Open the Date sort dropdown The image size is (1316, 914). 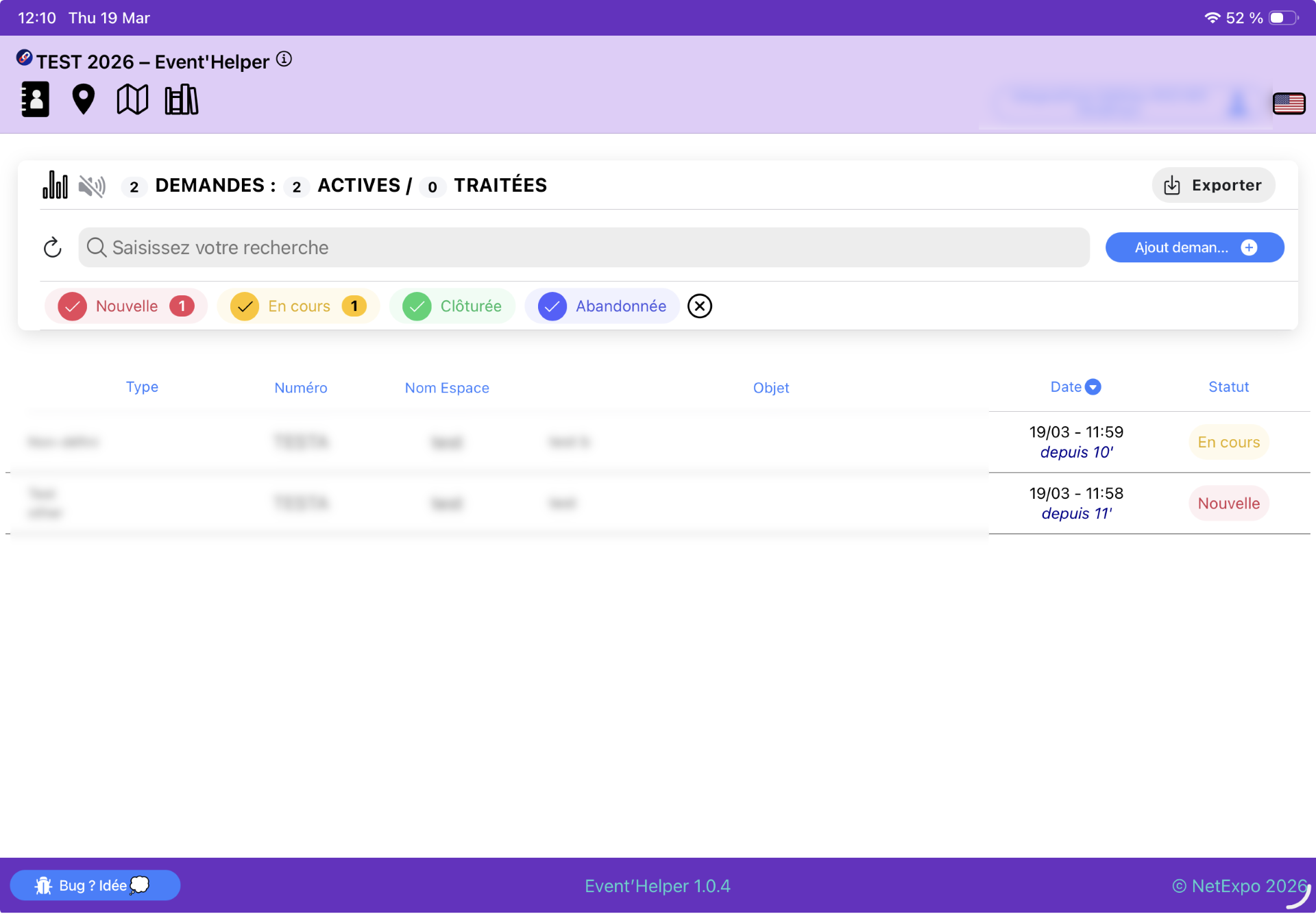click(x=1093, y=386)
